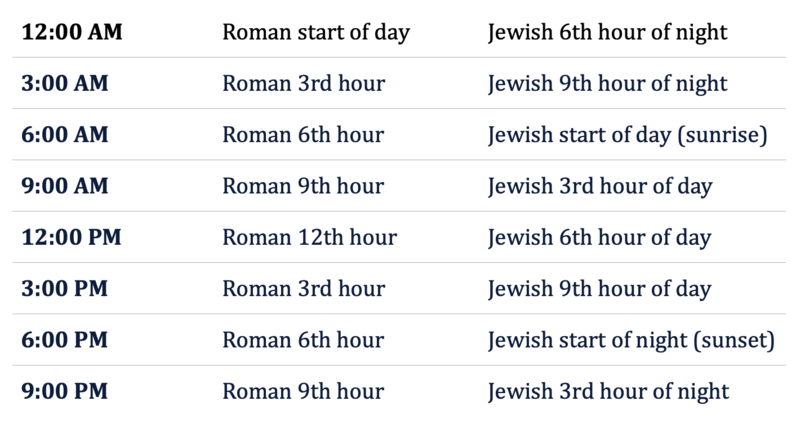This screenshot has width=800, height=423.
Task: Select the 9:00 AM time cell
Action: click(x=63, y=186)
